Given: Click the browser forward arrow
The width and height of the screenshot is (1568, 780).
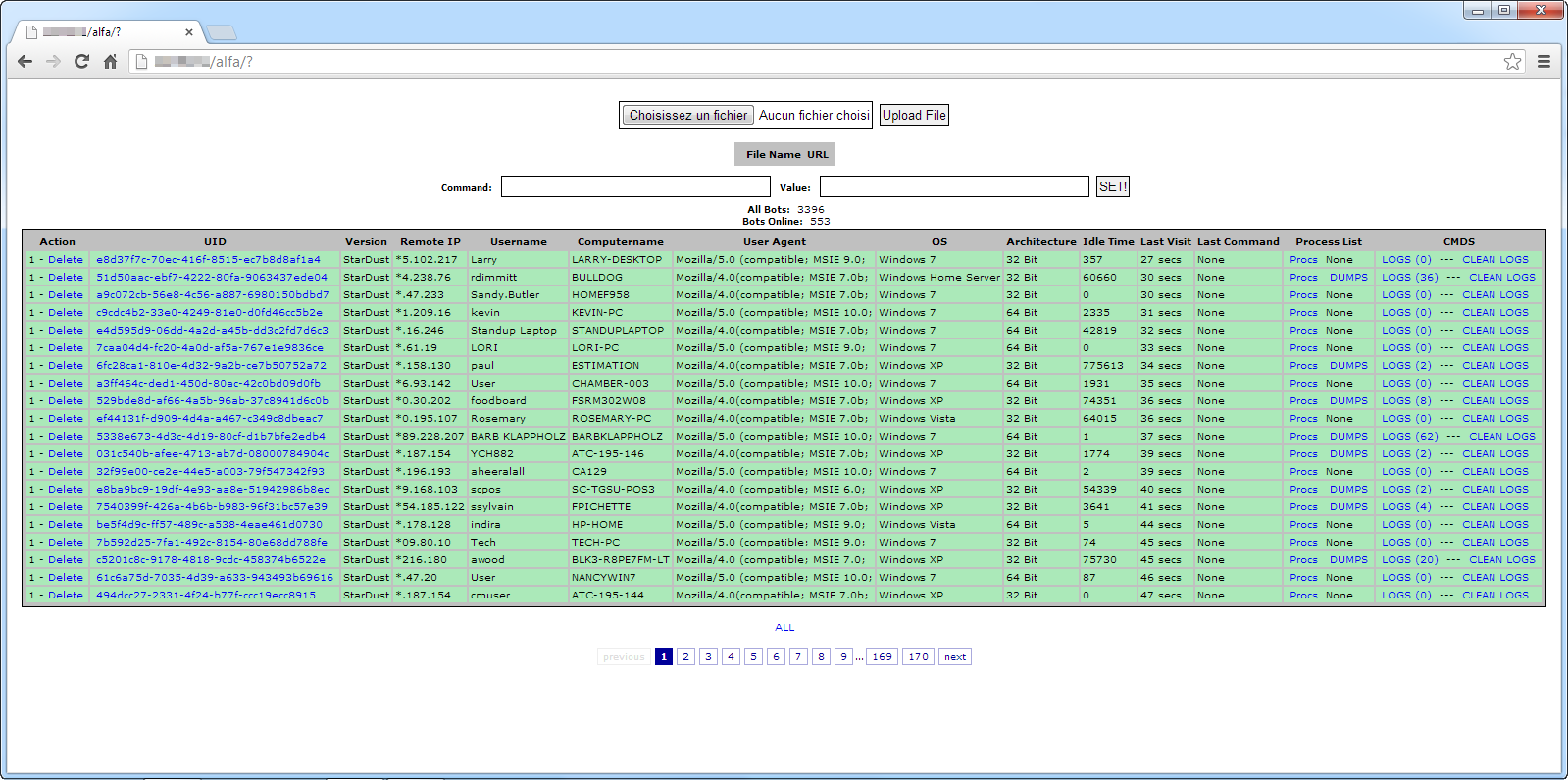Looking at the screenshot, I should [x=54, y=62].
